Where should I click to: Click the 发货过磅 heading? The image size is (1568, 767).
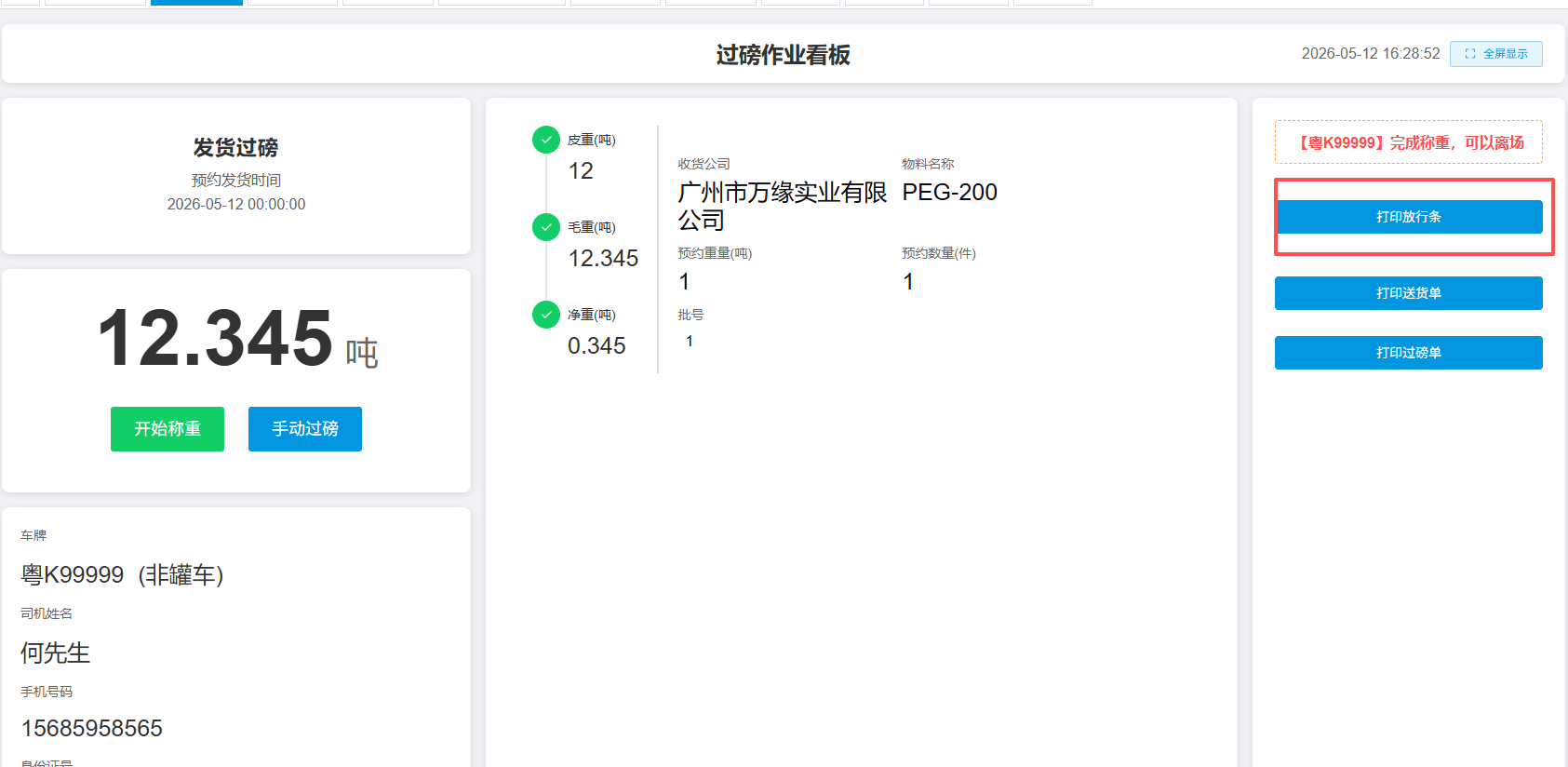(236, 147)
